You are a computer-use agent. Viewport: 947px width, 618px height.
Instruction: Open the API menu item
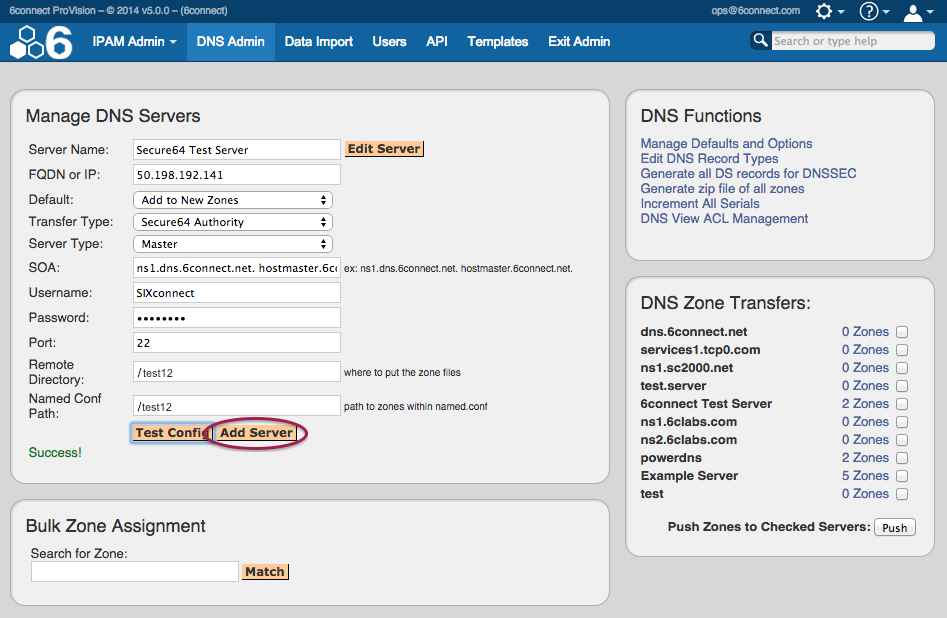(x=437, y=42)
